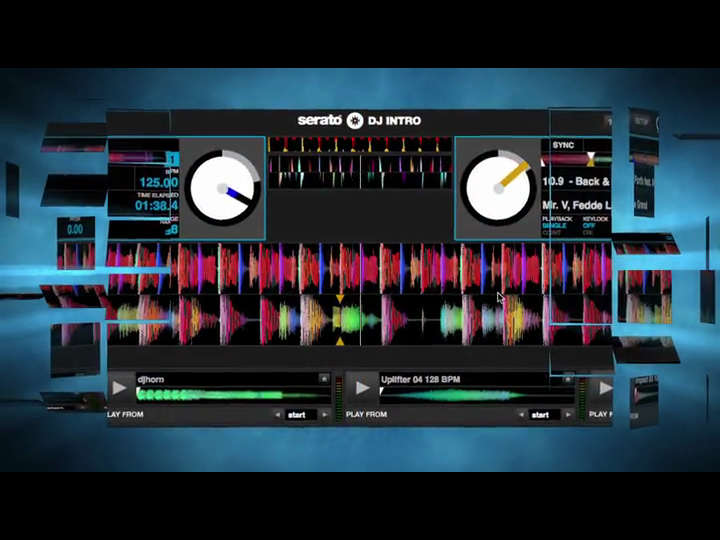The width and height of the screenshot is (720, 540).
Task: Eject the djhorn sample slot
Action: 324,379
